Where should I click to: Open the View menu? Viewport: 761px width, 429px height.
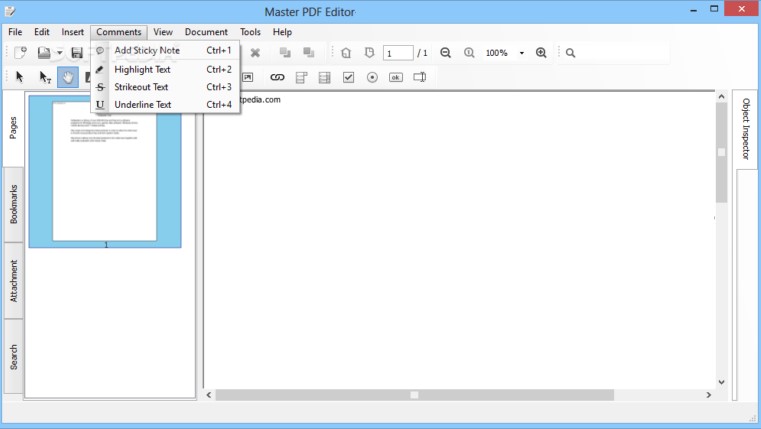click(163, 32)
